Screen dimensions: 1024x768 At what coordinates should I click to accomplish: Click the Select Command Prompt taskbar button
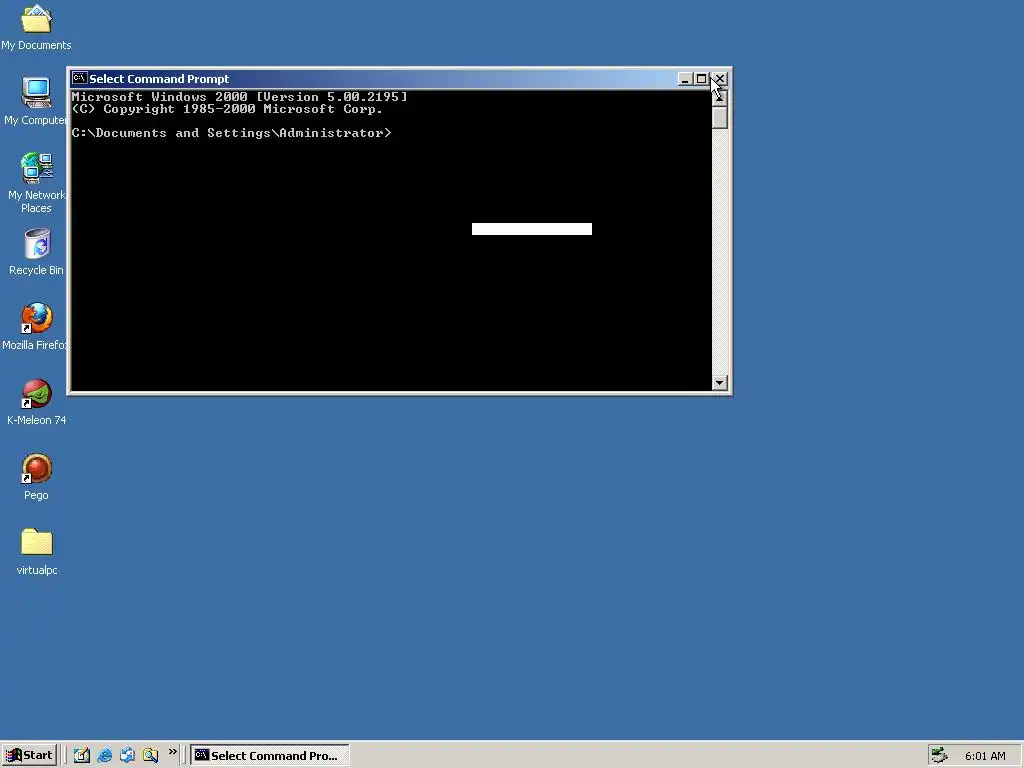click(x=270, y=756)
